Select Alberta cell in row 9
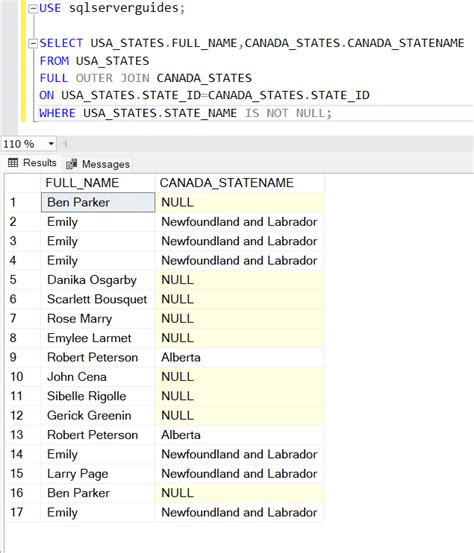 point(239,358)
